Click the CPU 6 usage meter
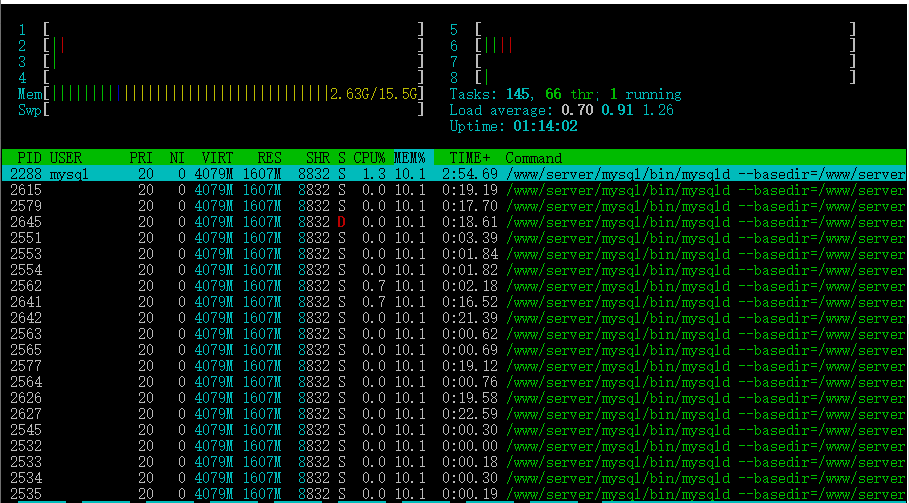The image size is (909, 503). coord(666,46)
